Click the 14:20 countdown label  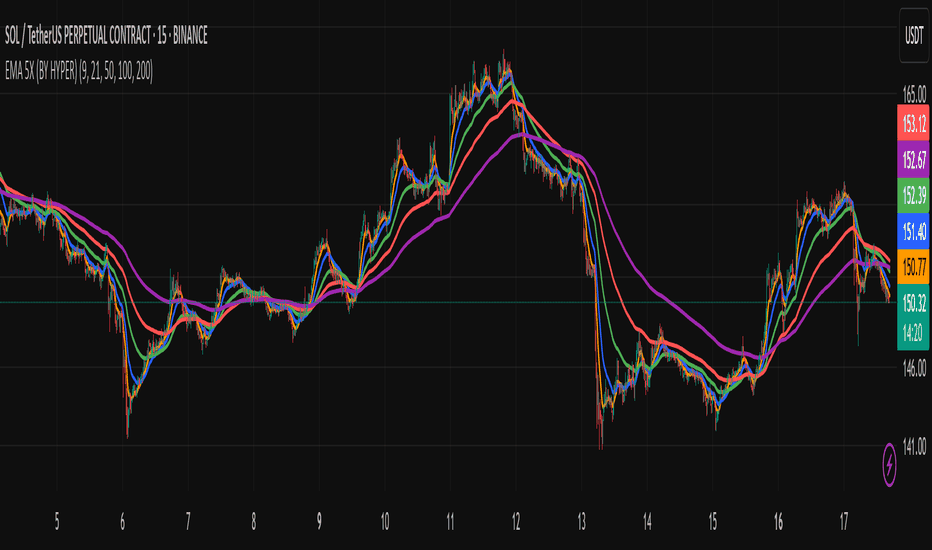click(914, 333)
